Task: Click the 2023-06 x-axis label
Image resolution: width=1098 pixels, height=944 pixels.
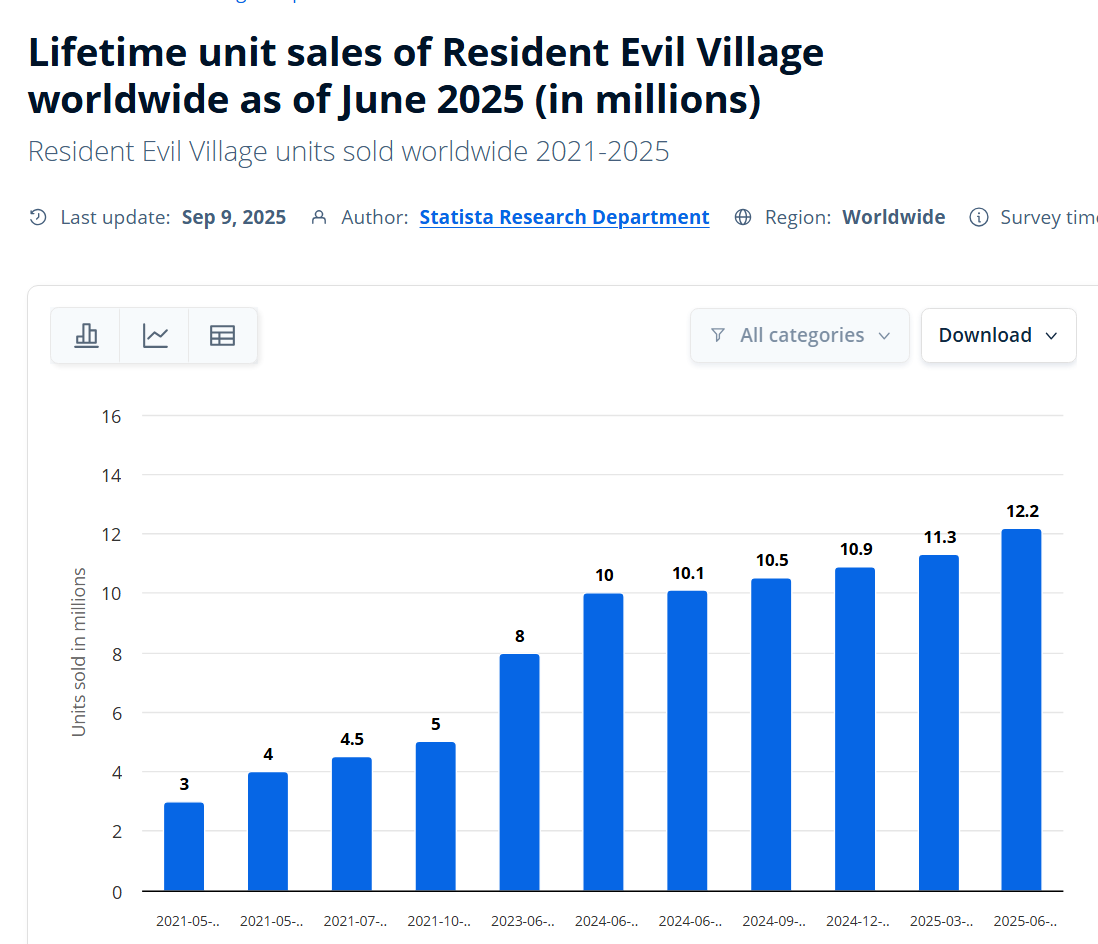Action: coord(522,921)
